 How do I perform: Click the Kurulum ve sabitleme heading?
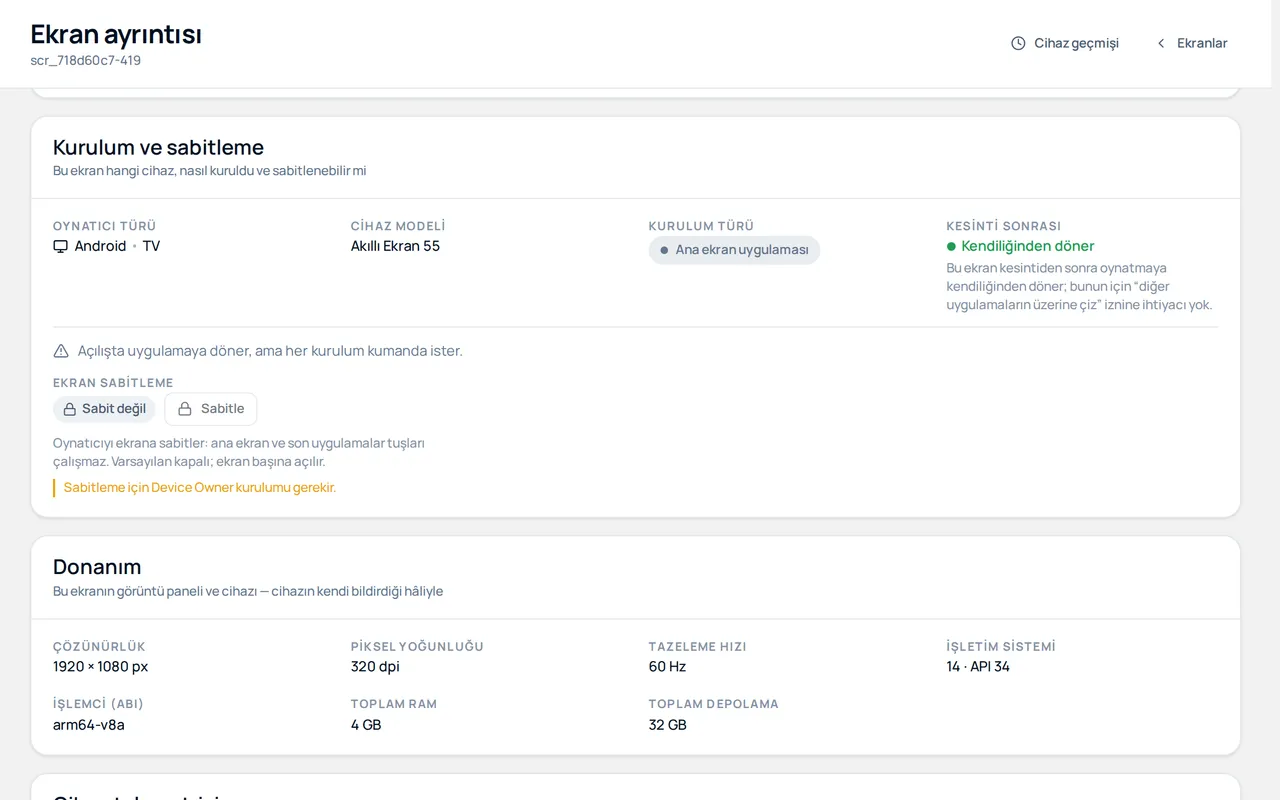tap(158, 147)
